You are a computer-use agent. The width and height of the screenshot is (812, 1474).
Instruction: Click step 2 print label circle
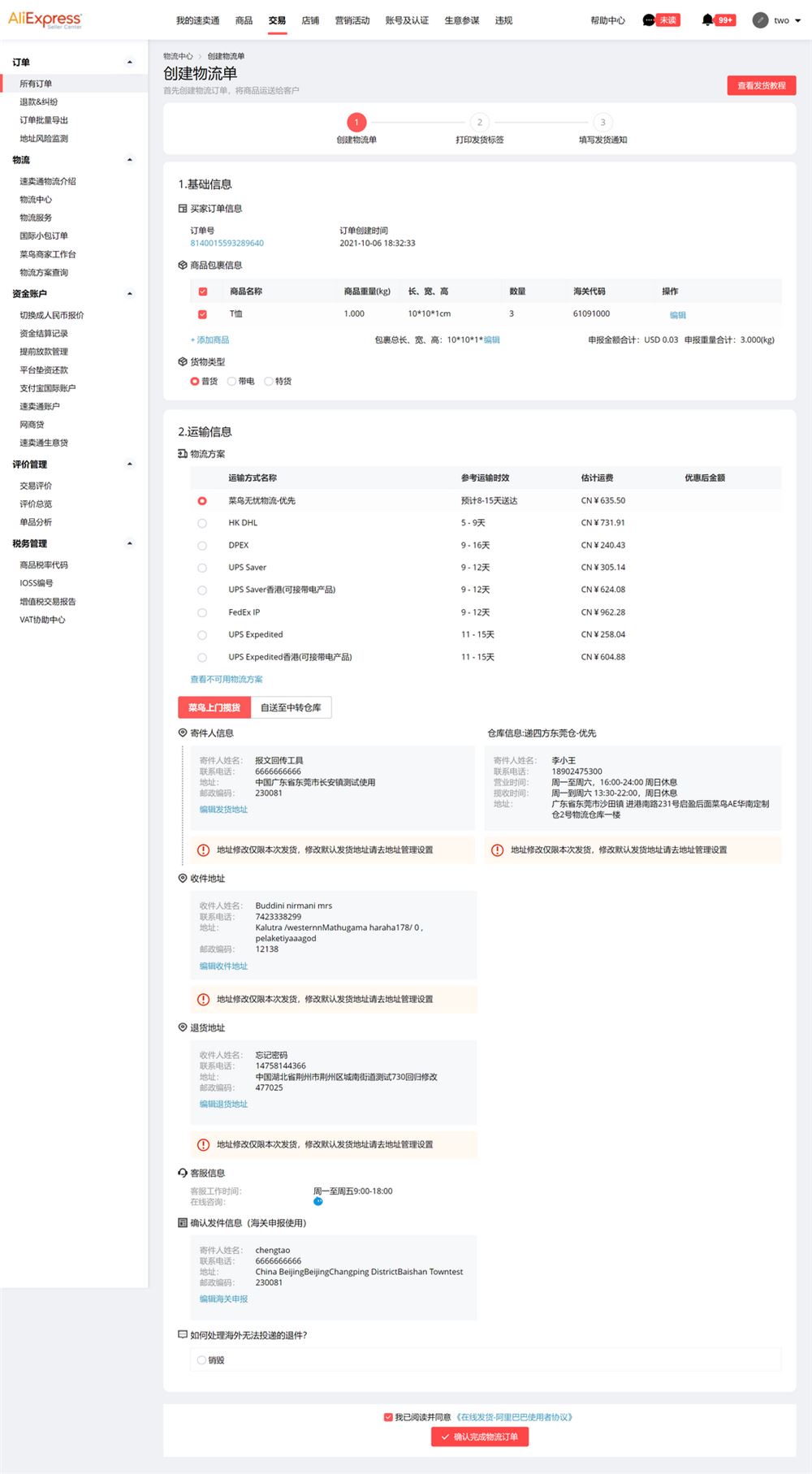click(479, 123)
